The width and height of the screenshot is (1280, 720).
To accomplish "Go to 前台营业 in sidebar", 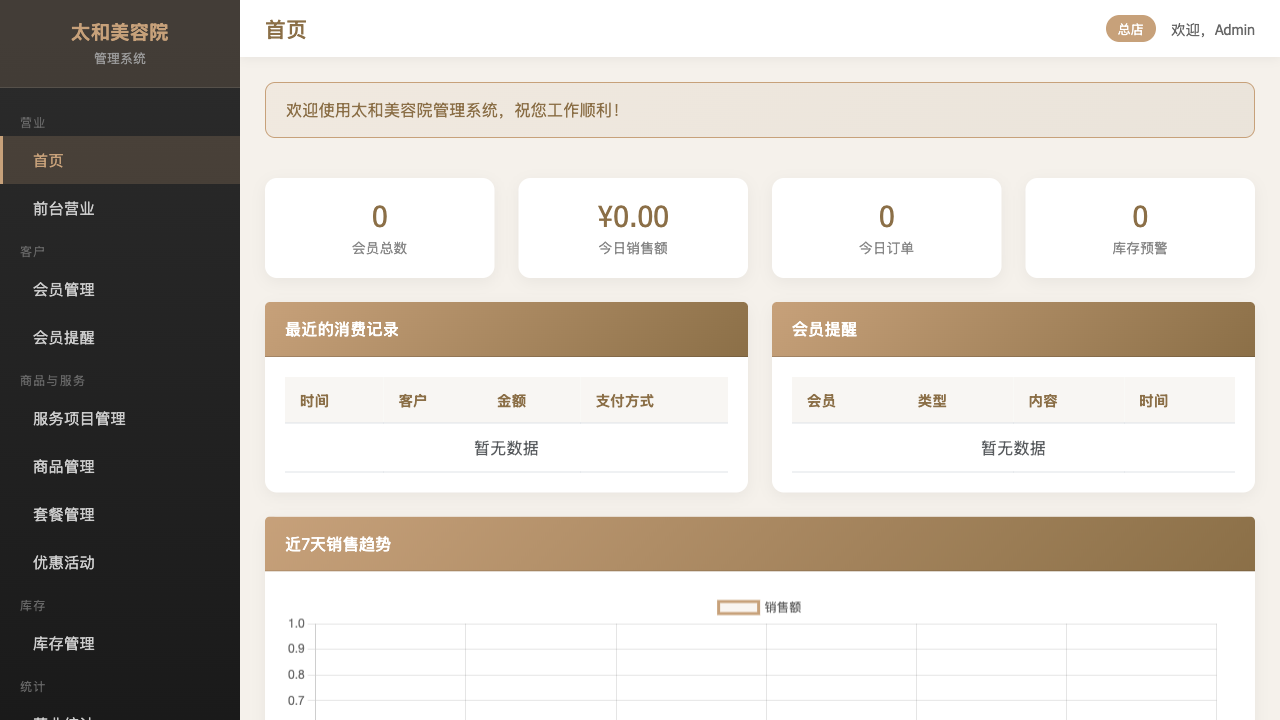I will [120, 208].
